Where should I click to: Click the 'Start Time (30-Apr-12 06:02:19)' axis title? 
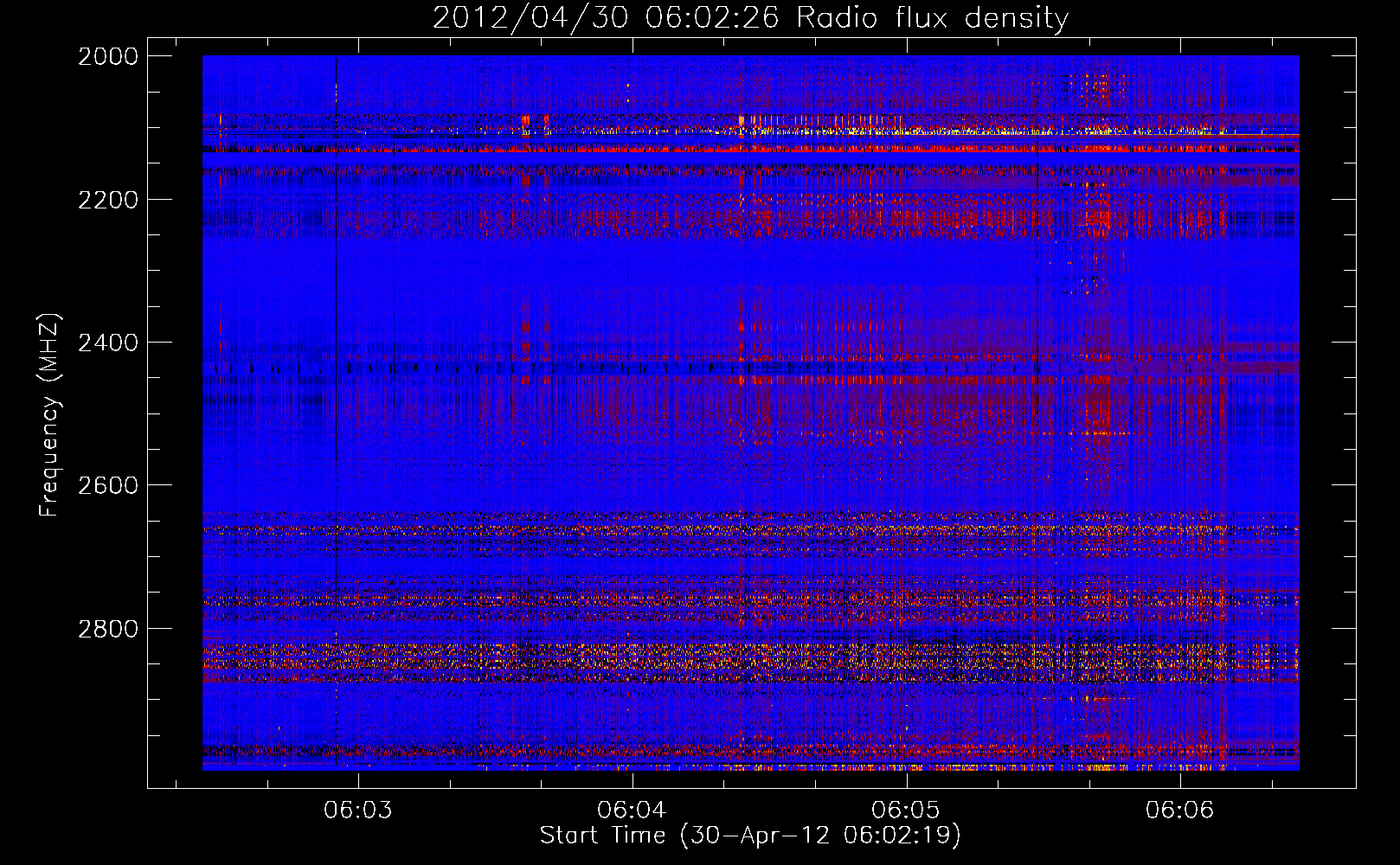click(x=750, y=836)
